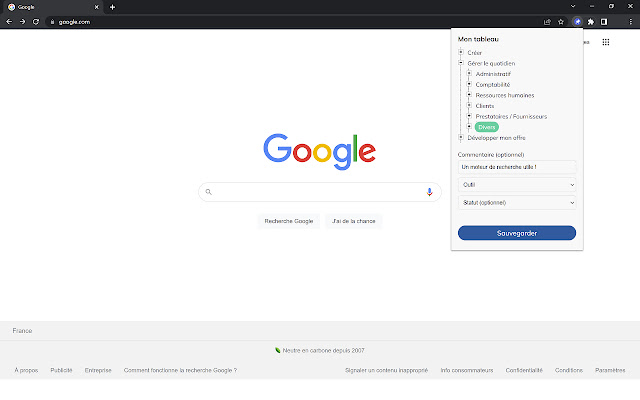View site info via the lock icon

pyautogui.click(x=52, y=22)
